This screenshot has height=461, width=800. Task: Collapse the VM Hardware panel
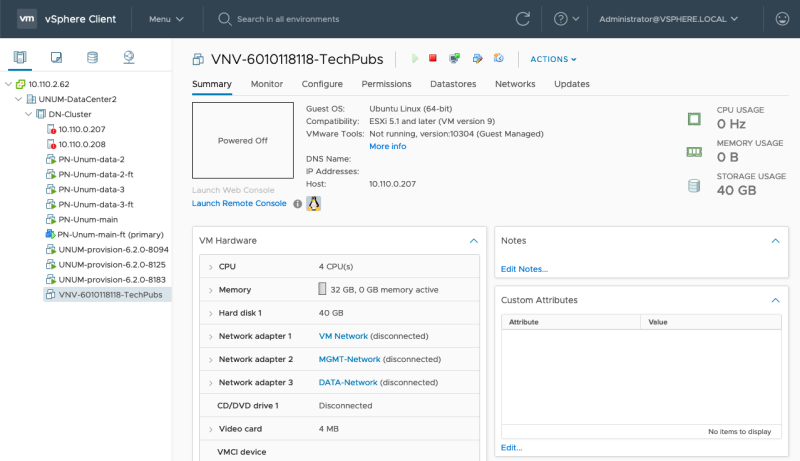coord(473,241)
